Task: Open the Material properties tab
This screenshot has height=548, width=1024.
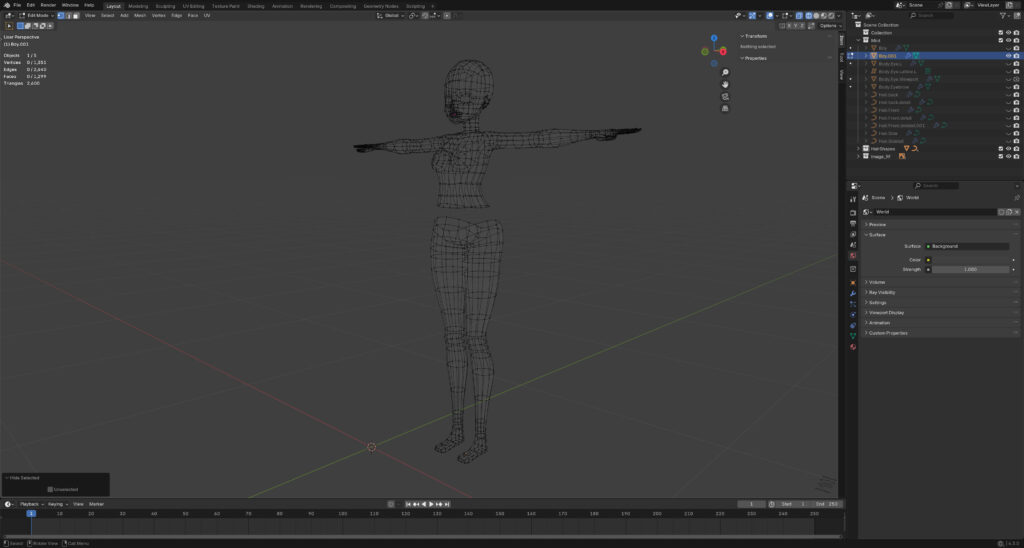Action: [x=853, y=346]
